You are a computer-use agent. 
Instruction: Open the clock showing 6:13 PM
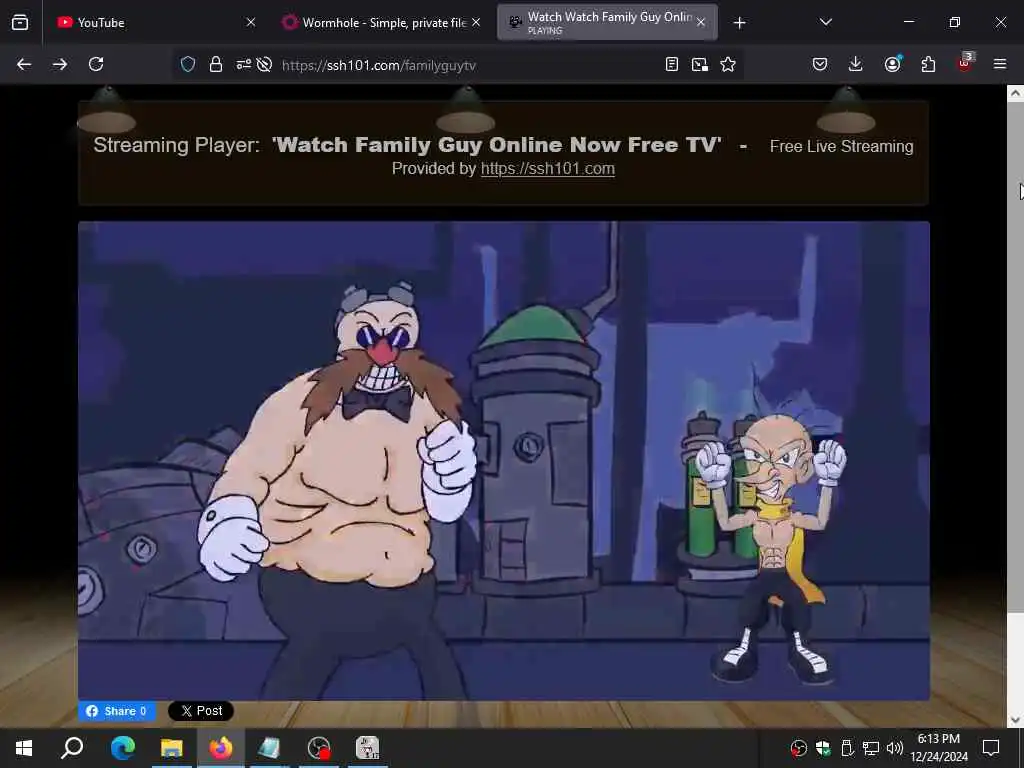click(938, 748)
